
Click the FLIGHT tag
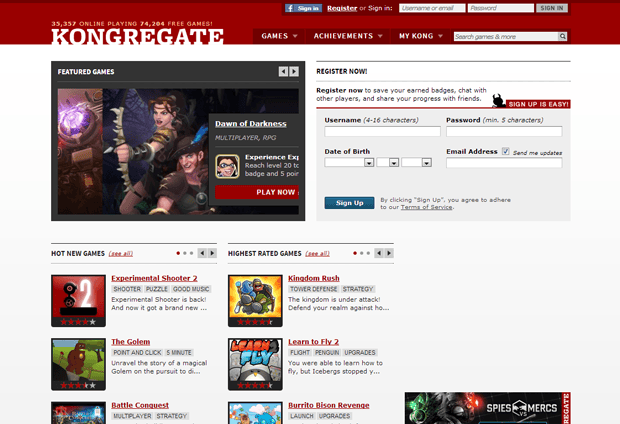point(300,352)
